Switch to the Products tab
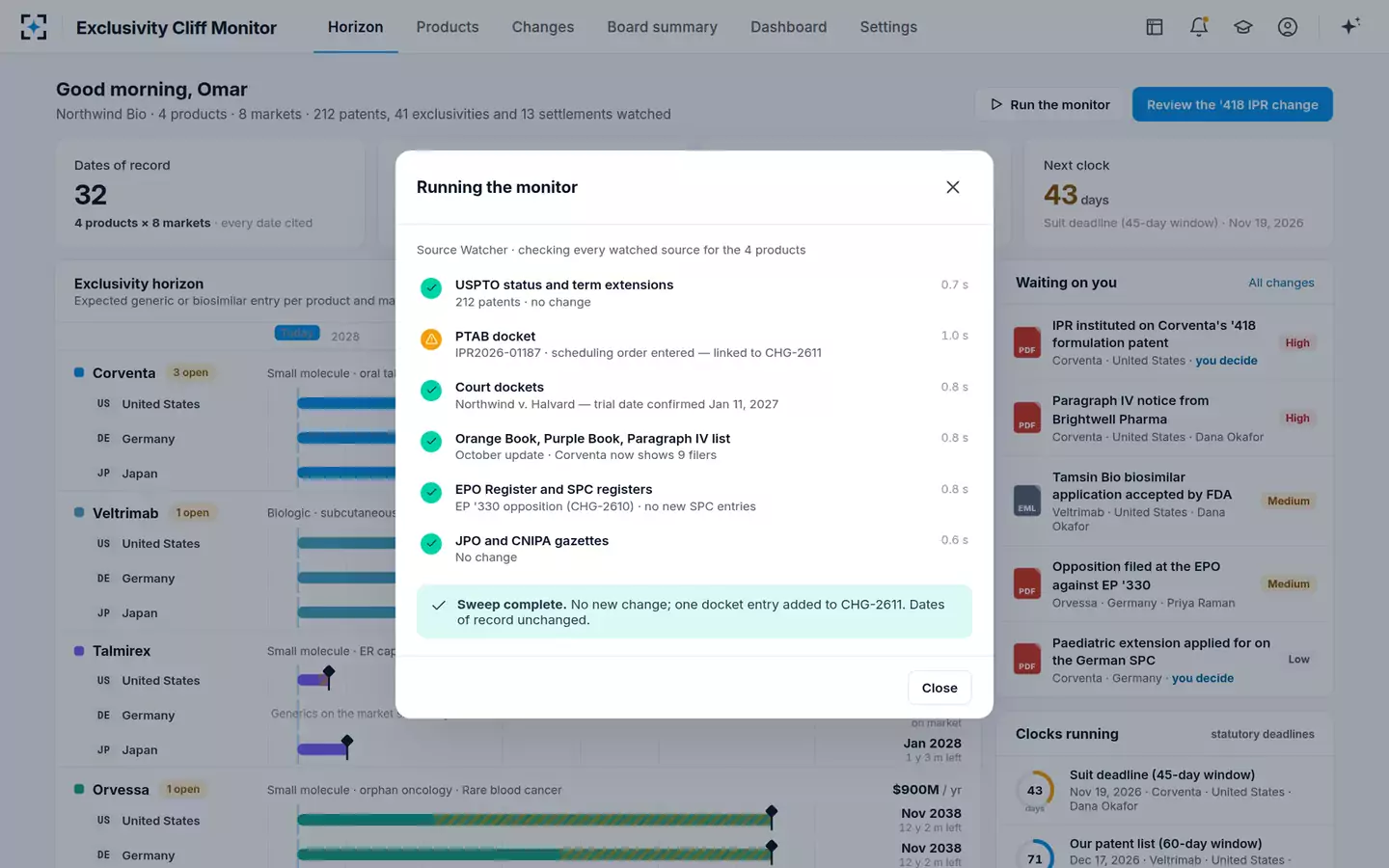Screen dimensions: 1389x868 pos(448,27)
